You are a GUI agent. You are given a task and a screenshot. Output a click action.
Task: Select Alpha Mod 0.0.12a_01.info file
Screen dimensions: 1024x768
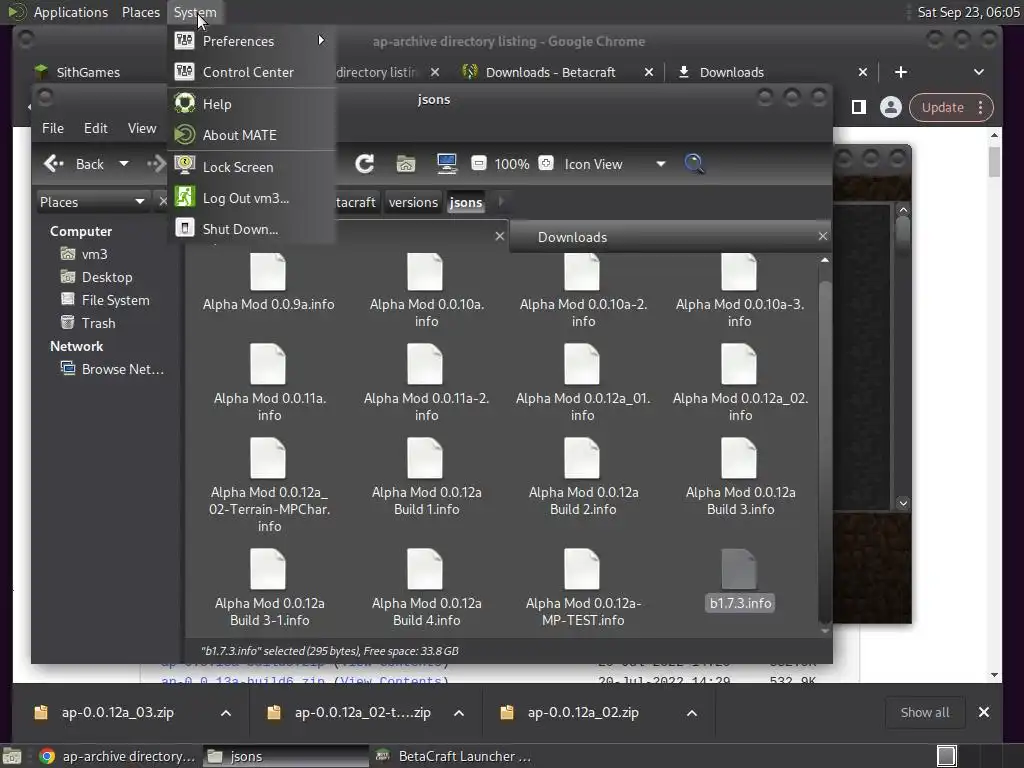583,383
